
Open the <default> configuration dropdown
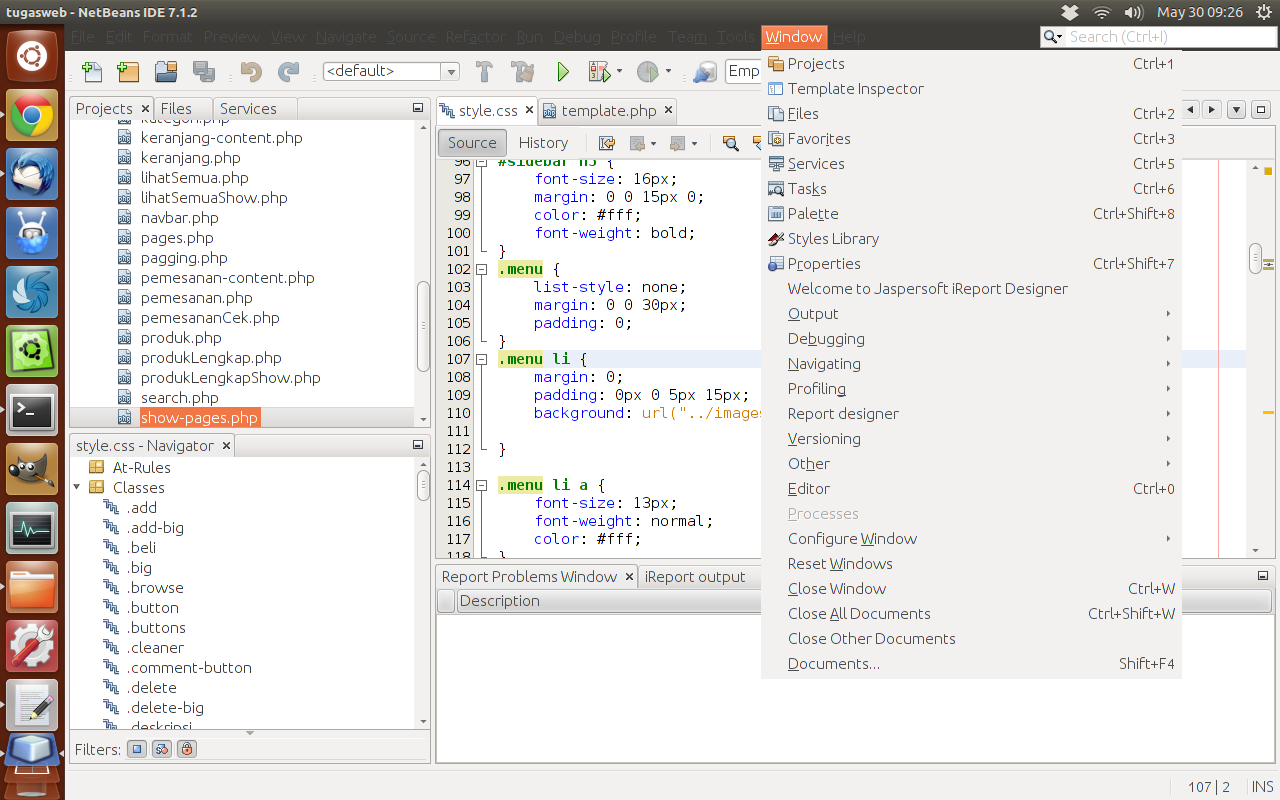coord(449,71)
